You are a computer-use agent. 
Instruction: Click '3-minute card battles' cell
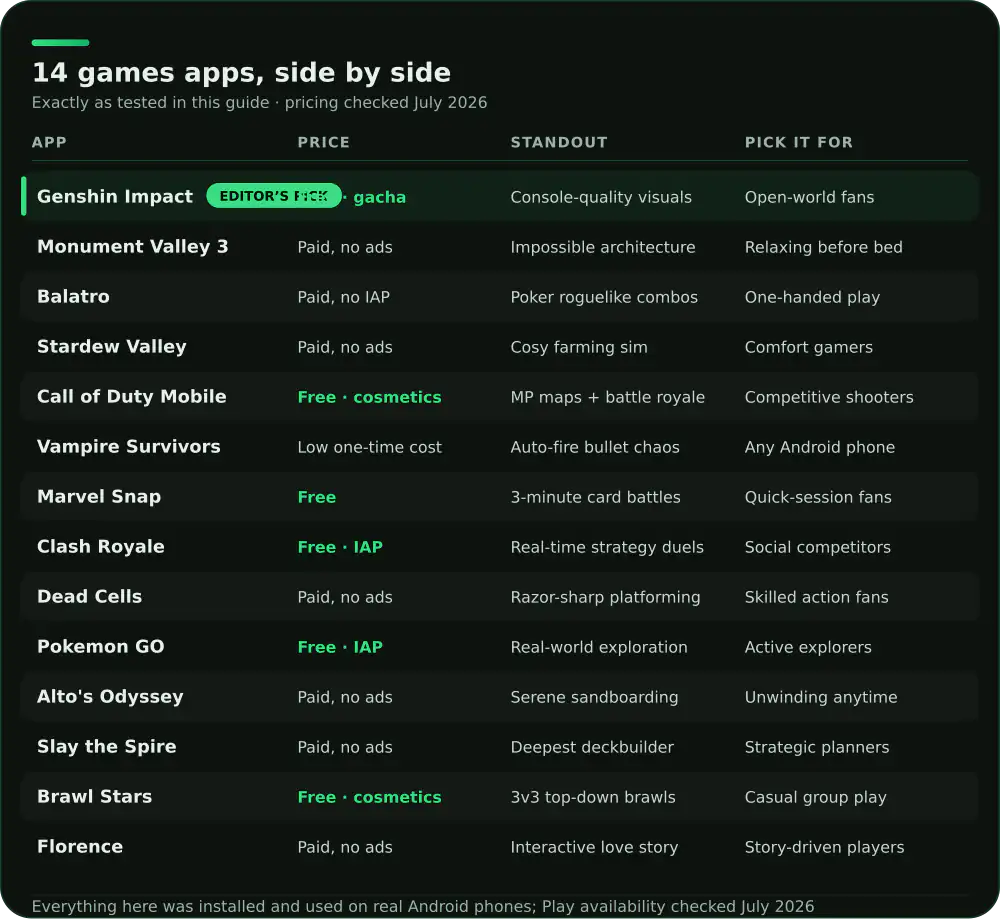tap(595, 497)
